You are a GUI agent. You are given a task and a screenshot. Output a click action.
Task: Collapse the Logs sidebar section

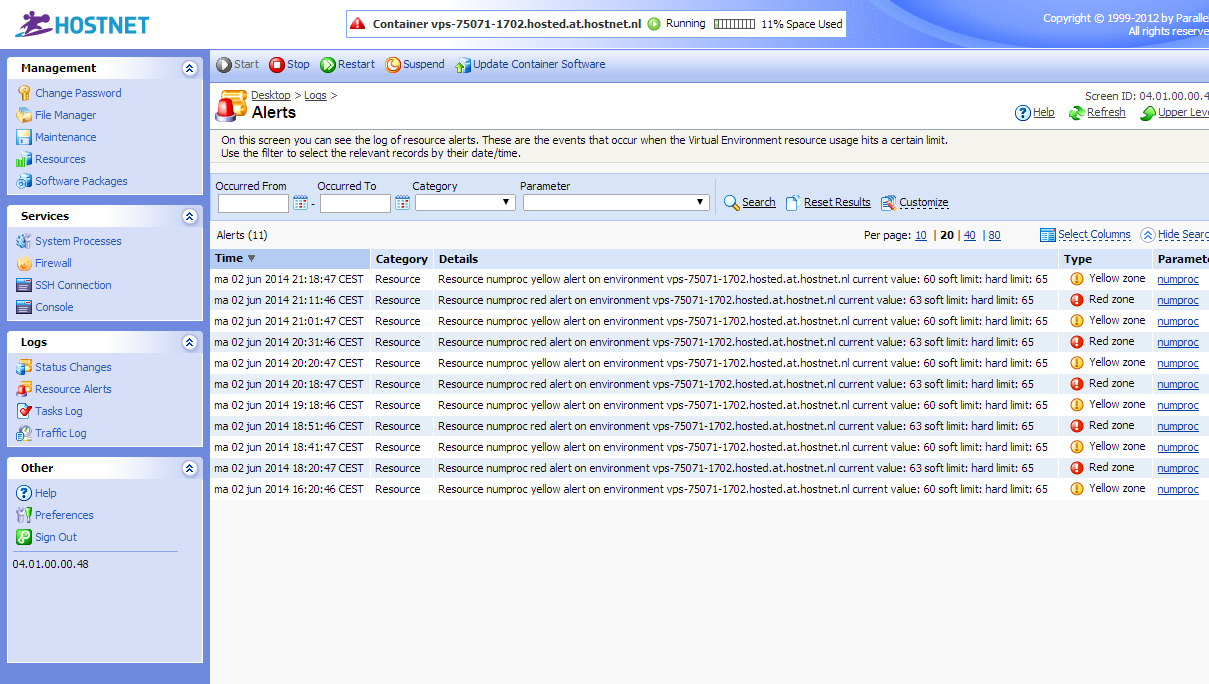pyautogui.click(x=190, y=343)
